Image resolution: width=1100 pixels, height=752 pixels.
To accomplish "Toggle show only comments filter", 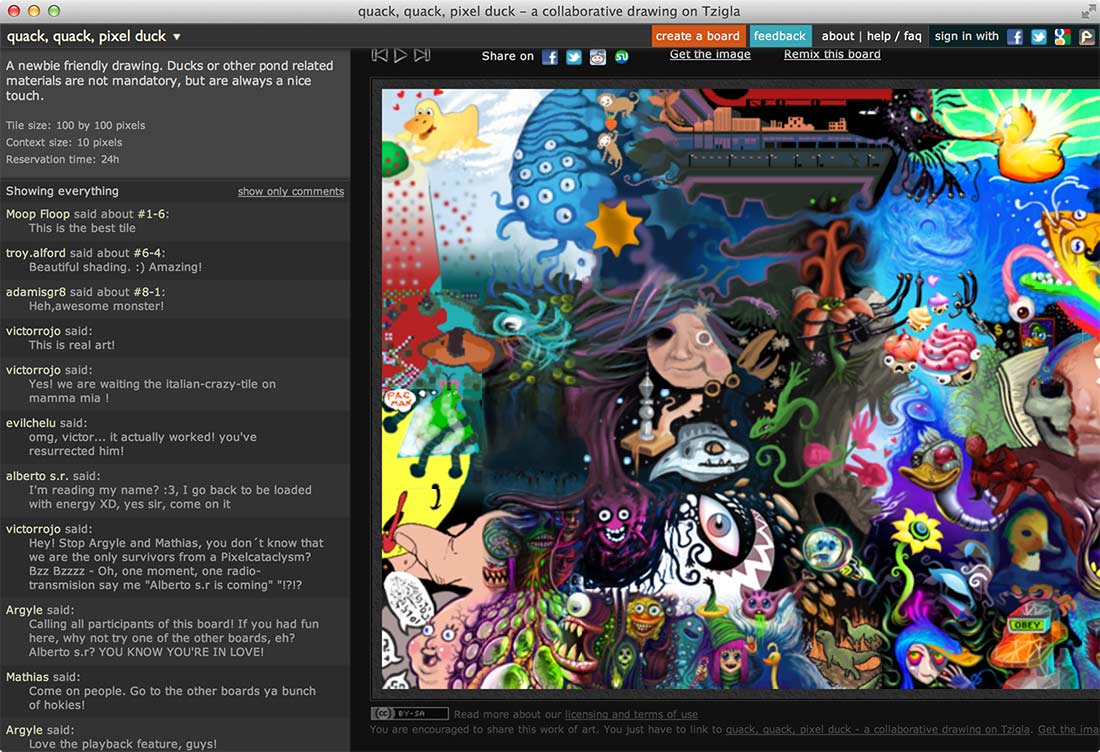I will [x=290, y=191].
